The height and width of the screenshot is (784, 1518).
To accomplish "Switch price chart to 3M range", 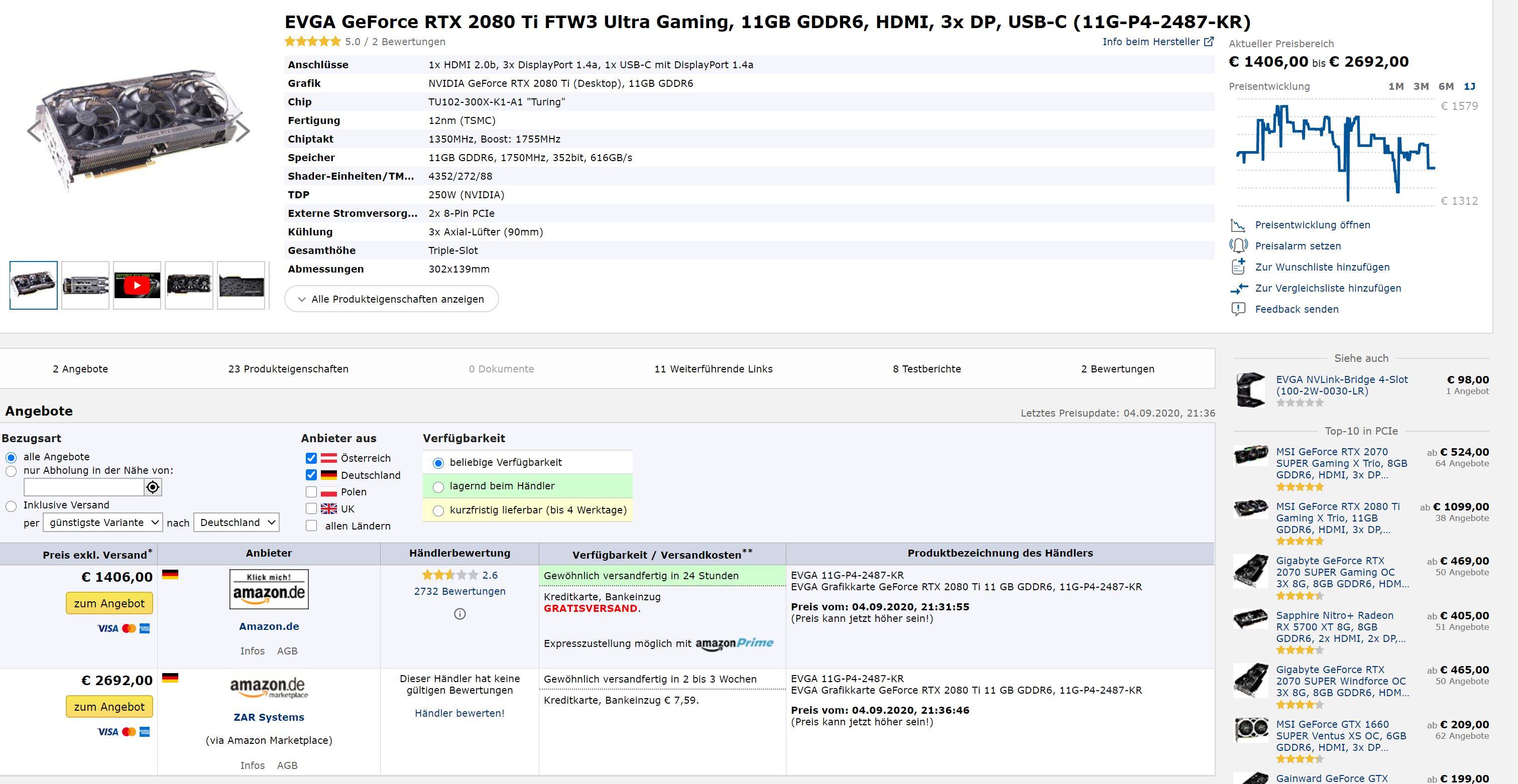I will tap(1421, 87).
